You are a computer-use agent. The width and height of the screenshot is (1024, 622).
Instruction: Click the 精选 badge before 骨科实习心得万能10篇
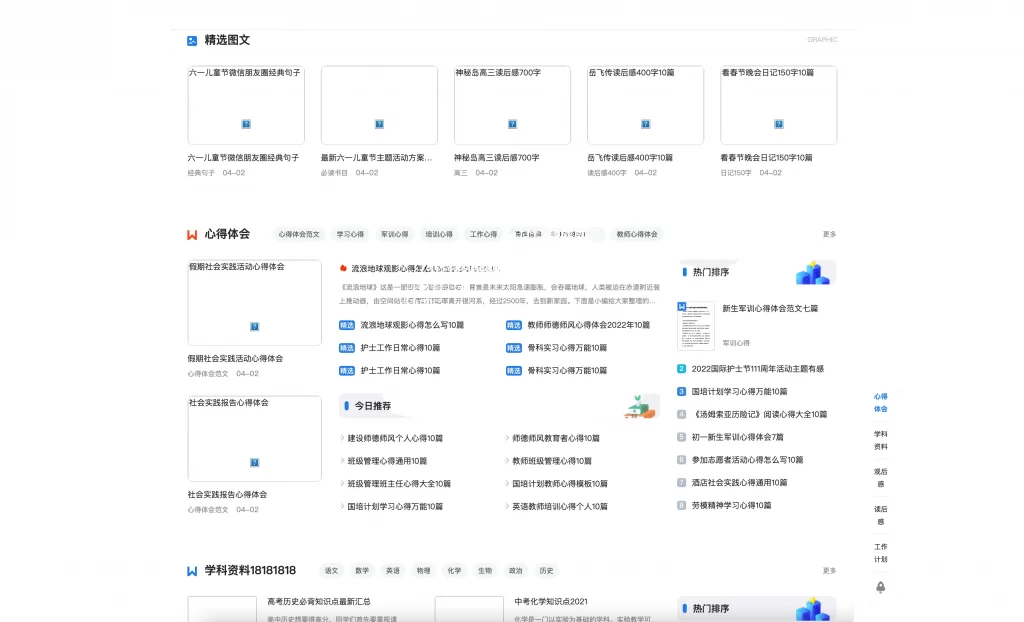point(513,347)
